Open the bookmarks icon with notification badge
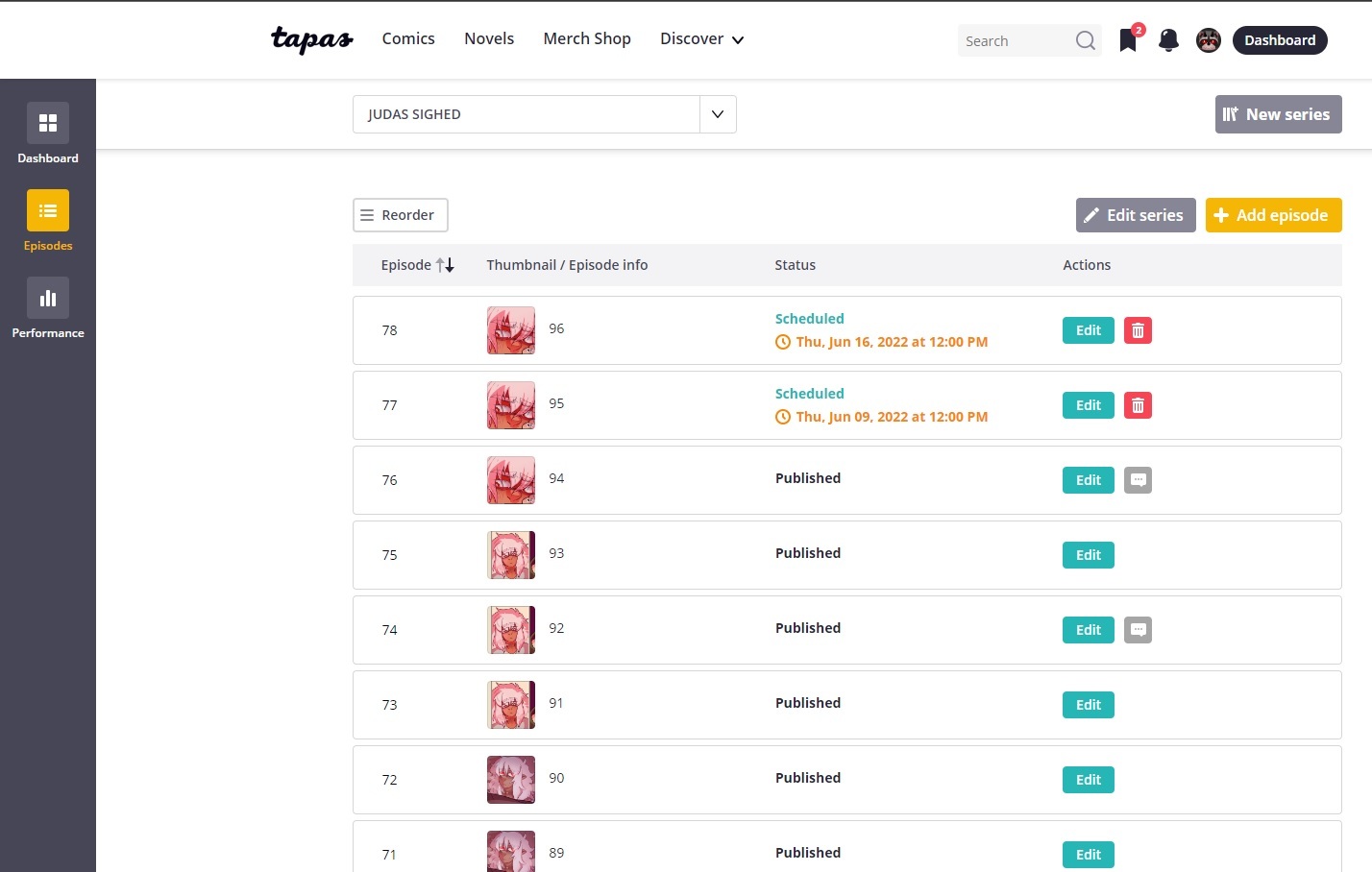Image resolution: width=1372 pixels, height=872 pixels. pos(1128,40)
